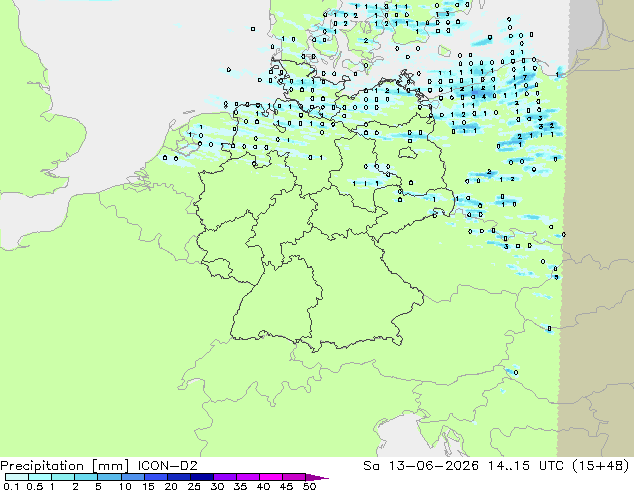Click the "35" legend value label

241,486
